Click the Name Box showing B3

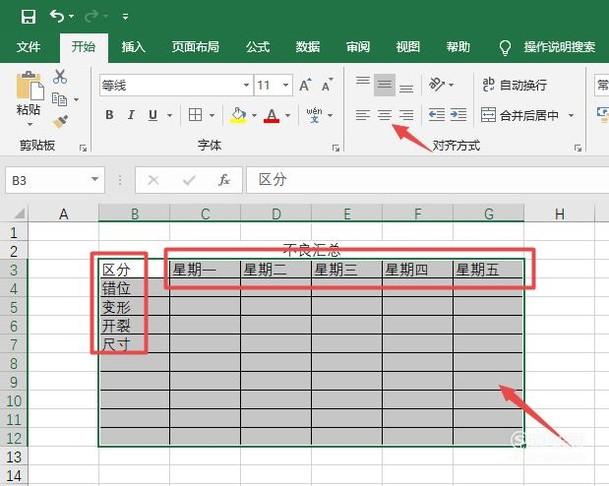[47, 180]
